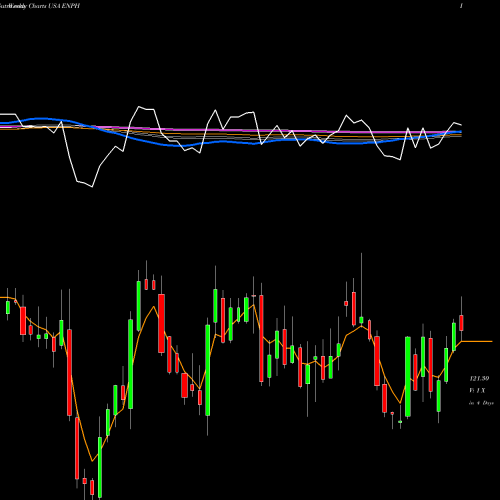The image size is (500, 500).
Task: Click the "in 4 Days" label
Action: (x=481, y=403)
